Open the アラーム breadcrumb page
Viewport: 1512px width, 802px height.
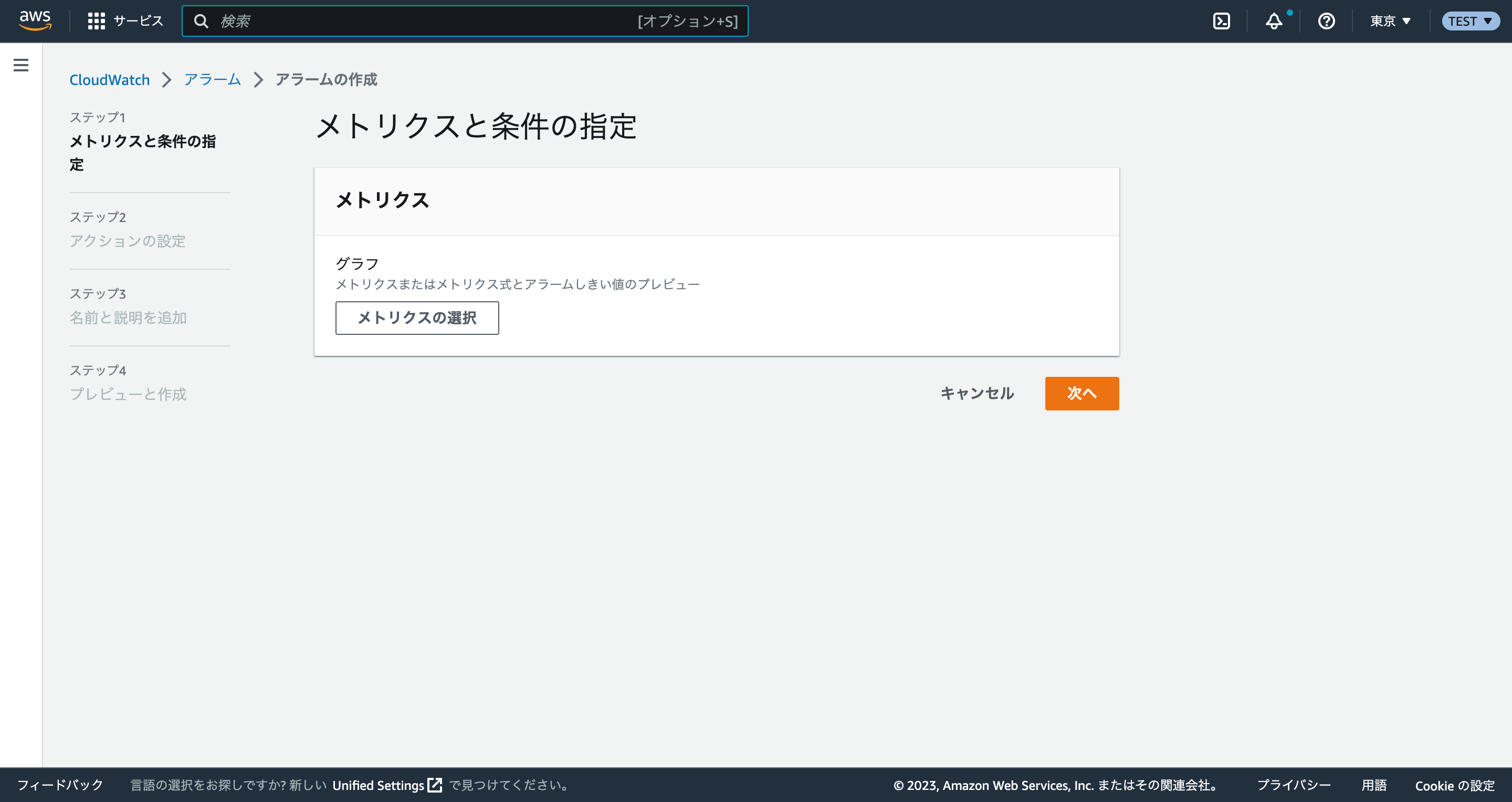coord(212,80)
